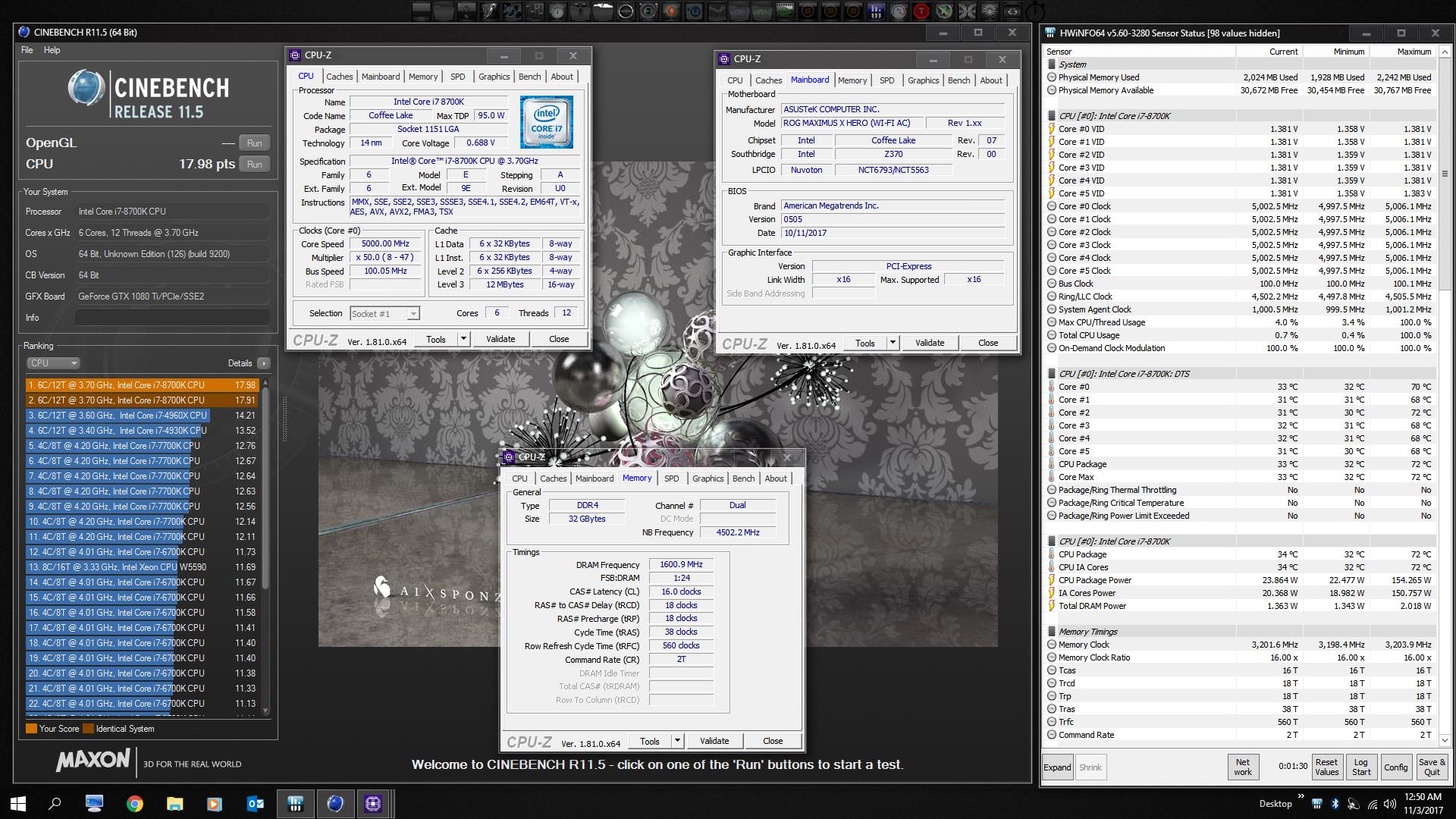This screenshot has width=1456, height=819.
Task: Open the Help menu in Cinebench
Action: (52, 50)
